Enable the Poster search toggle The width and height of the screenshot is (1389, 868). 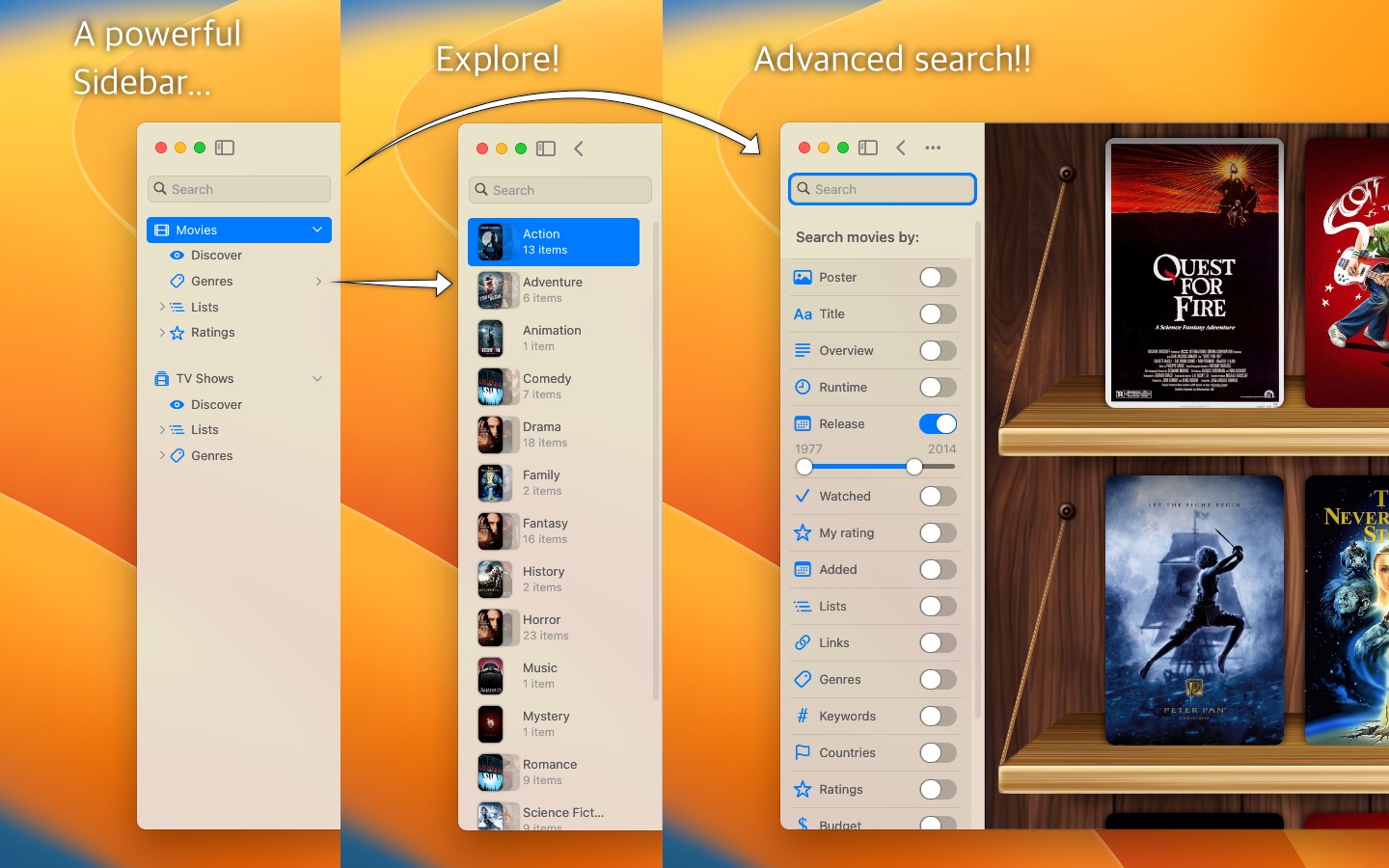click(938, 278)
